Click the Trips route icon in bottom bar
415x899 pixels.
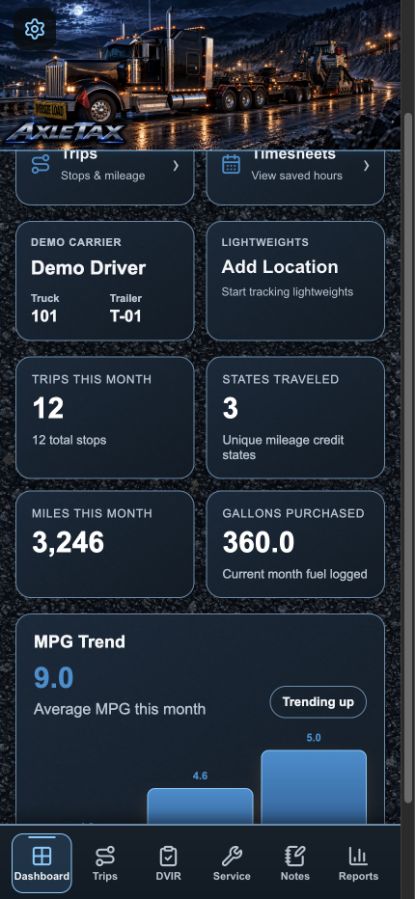pos(105,856)
